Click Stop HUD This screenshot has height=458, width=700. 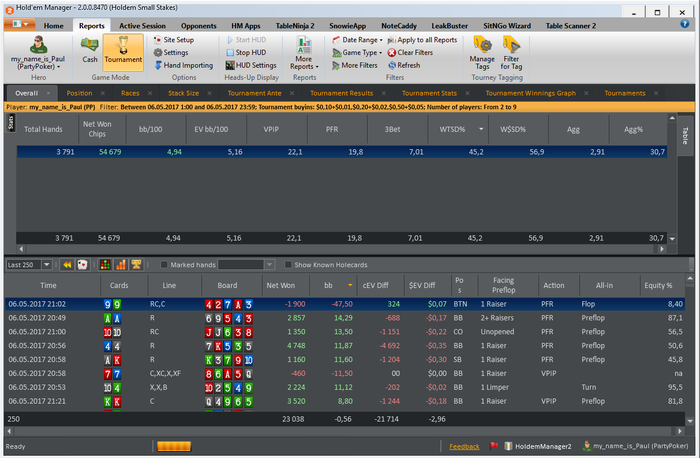pos(246,52)
